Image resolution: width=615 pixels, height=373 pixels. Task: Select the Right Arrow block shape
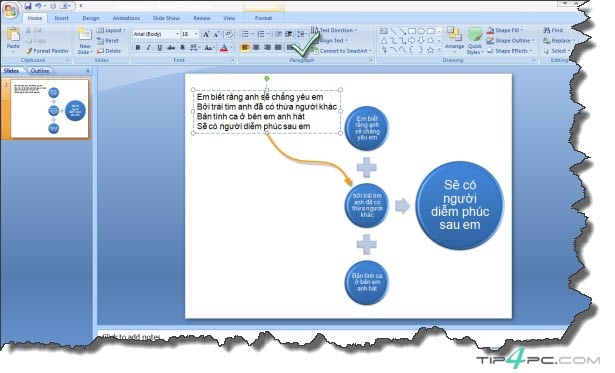click(x=412, y=40)
